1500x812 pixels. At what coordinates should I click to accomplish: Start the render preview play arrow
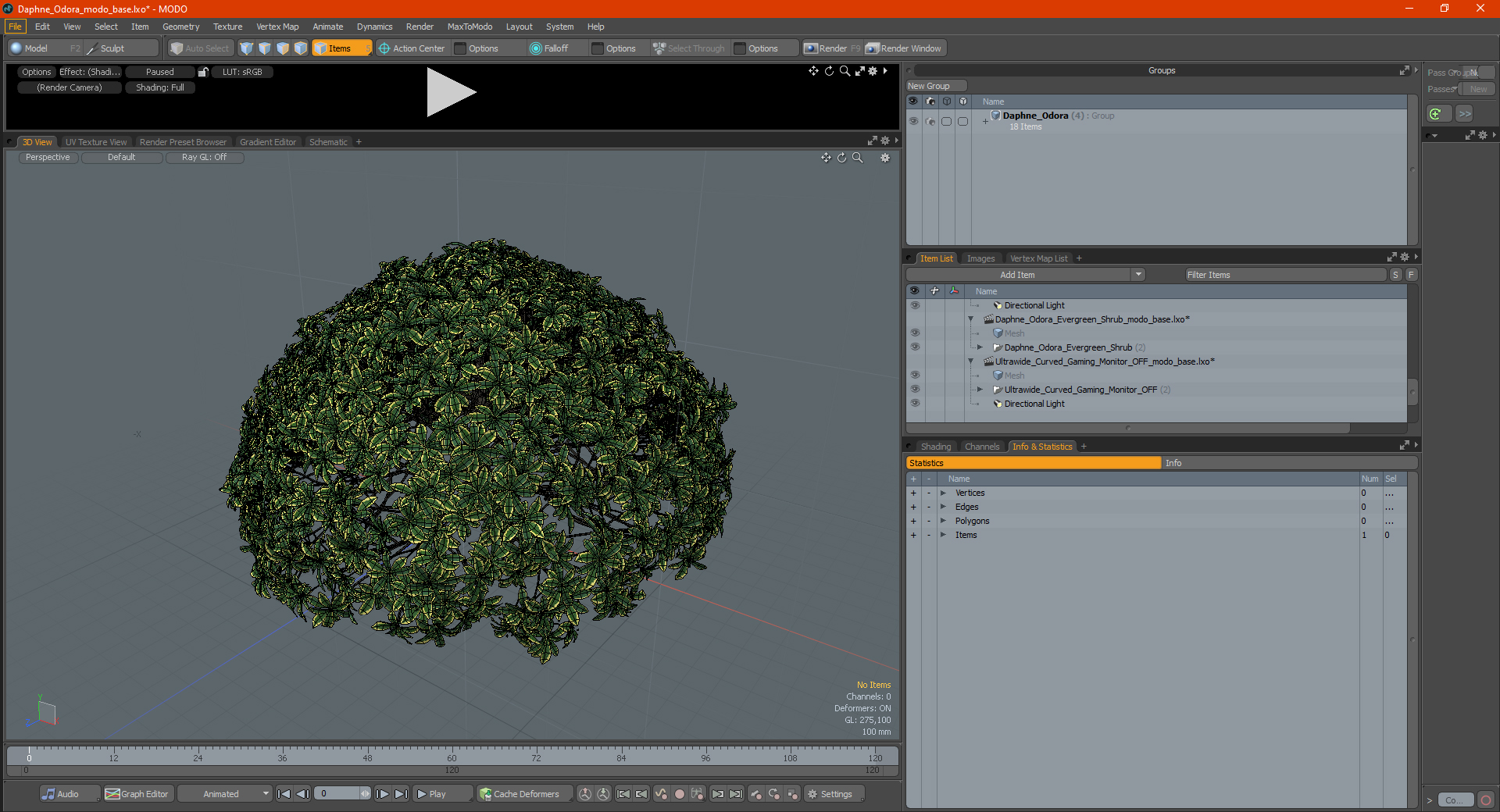pyautogui.click(x=450, y=92)
